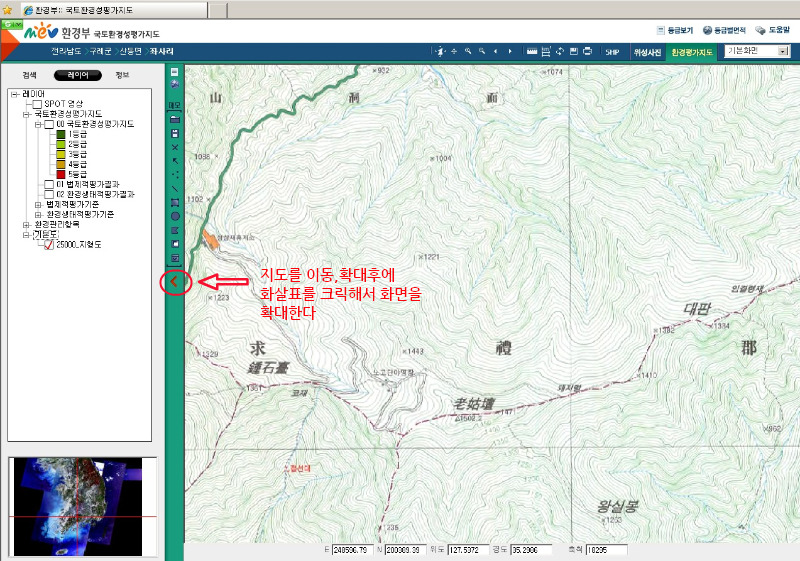This screenshot has height=561, width=800.
Task: Switch to the 검색 tab
Action: (x=30, y=75)
